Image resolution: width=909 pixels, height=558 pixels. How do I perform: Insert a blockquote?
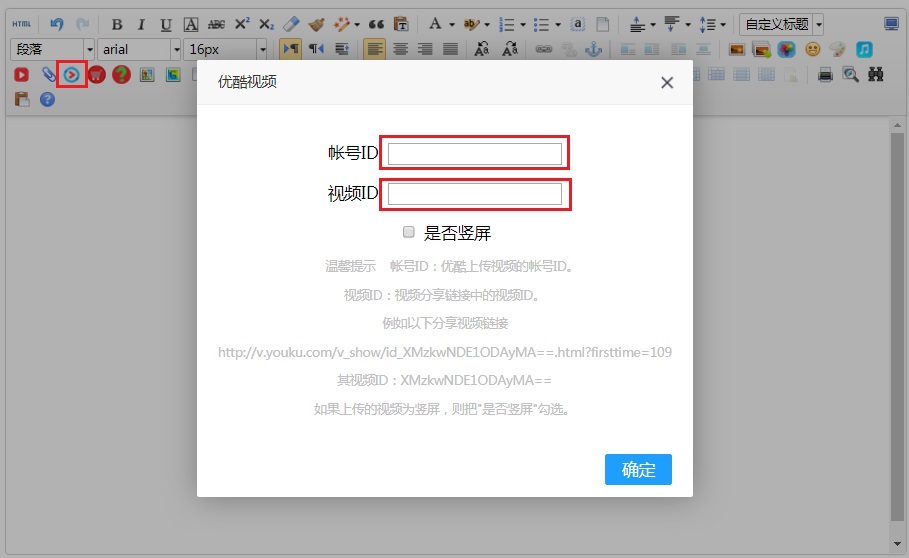tap(376, 24)
